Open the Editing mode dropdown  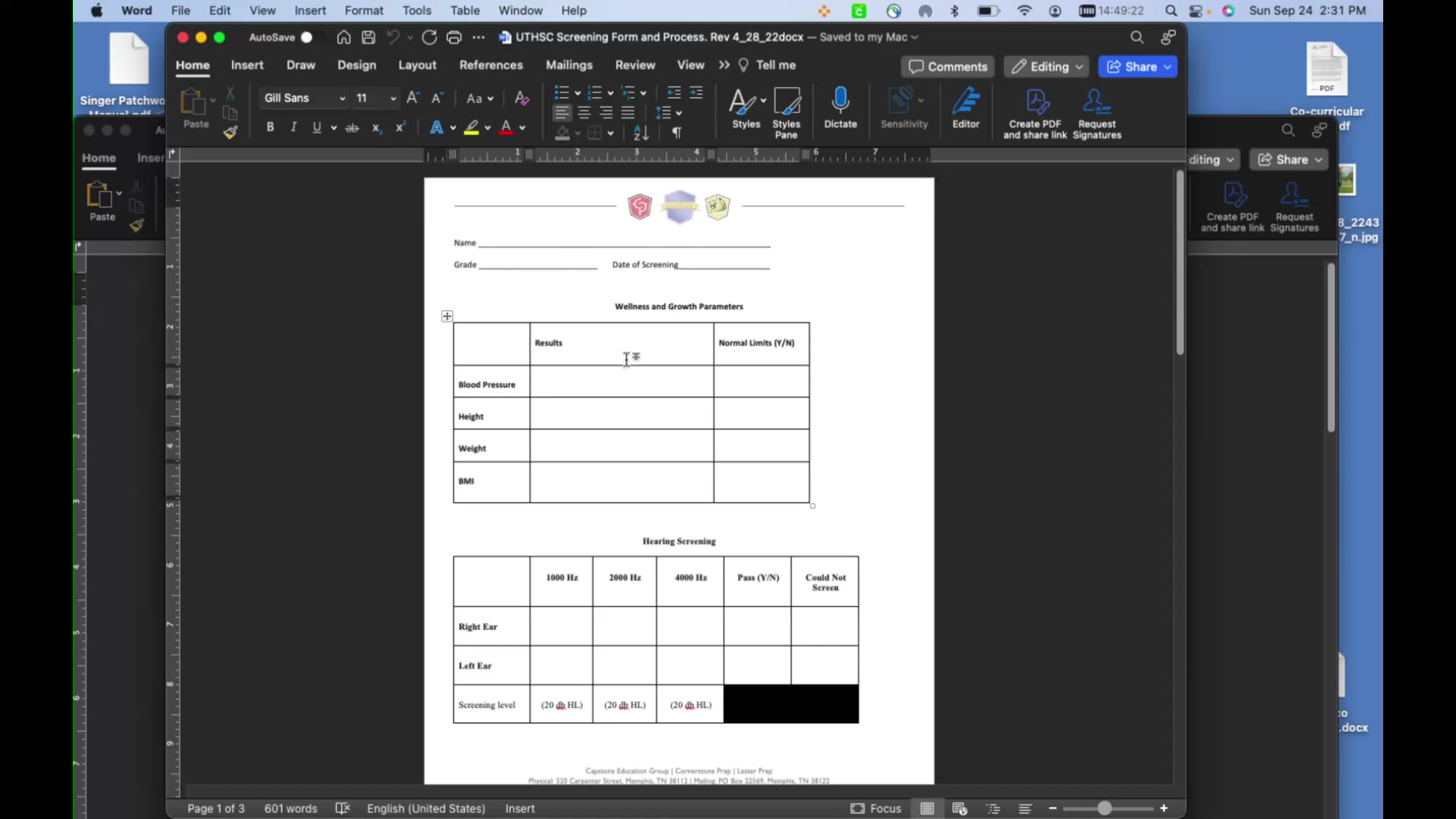[x=1046, y=67]
